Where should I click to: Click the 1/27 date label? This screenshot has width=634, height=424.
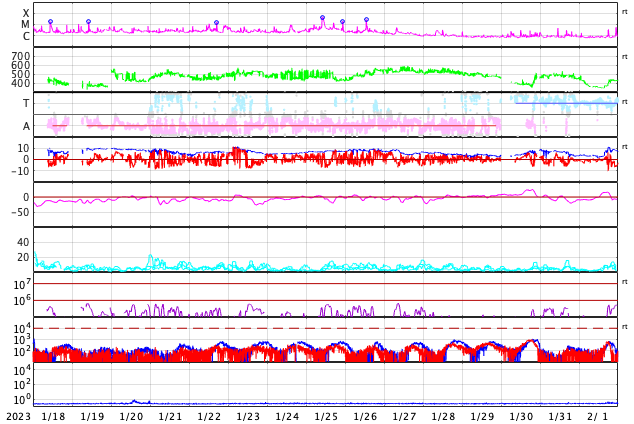pos(404,416)
